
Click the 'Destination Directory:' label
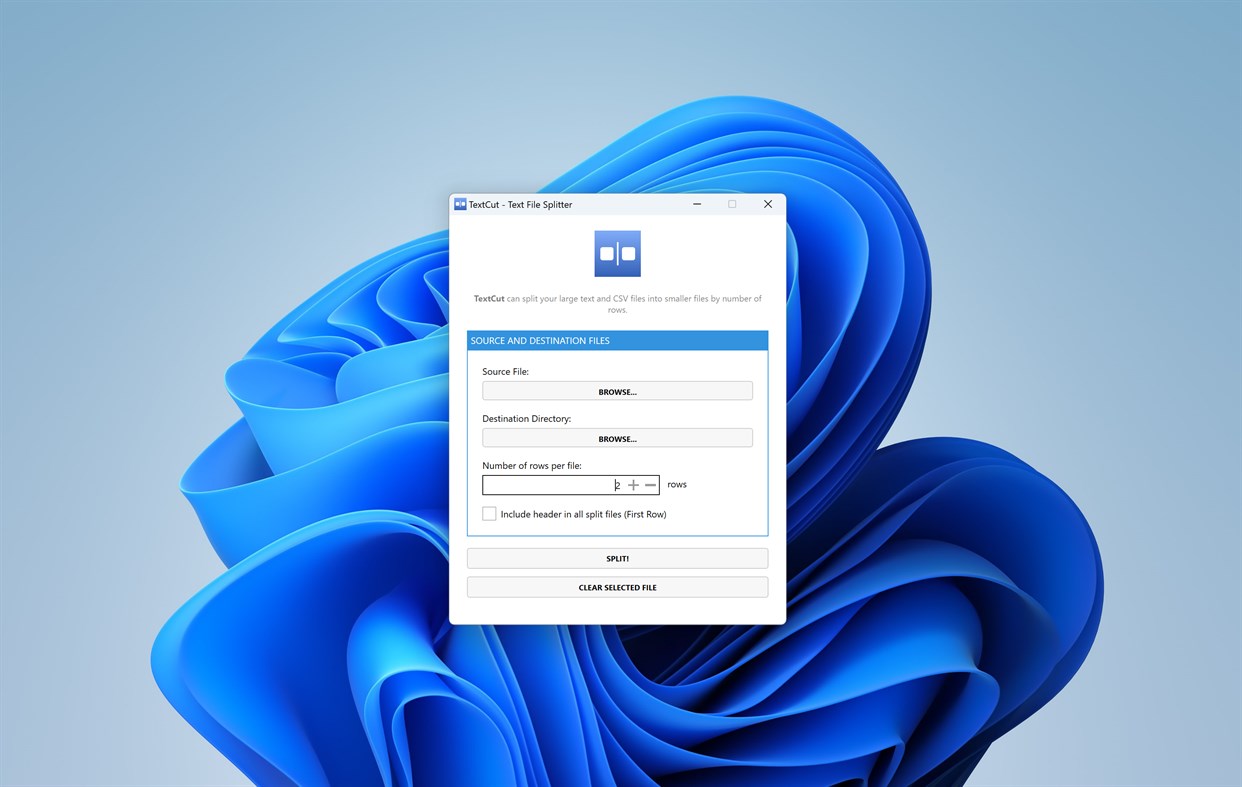pyautogui.click(x=526, y=419)
